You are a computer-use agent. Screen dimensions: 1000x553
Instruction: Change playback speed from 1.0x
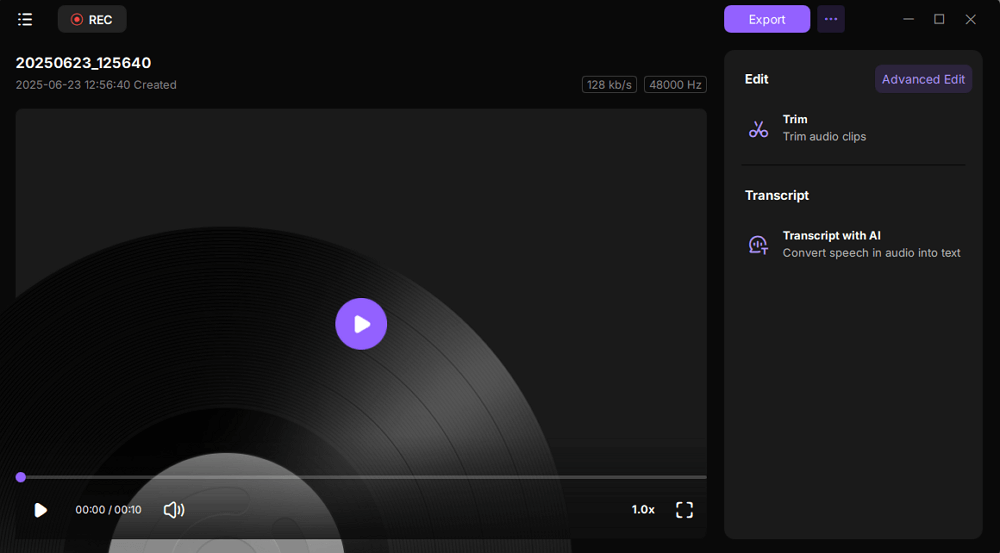tap(643, 510)
